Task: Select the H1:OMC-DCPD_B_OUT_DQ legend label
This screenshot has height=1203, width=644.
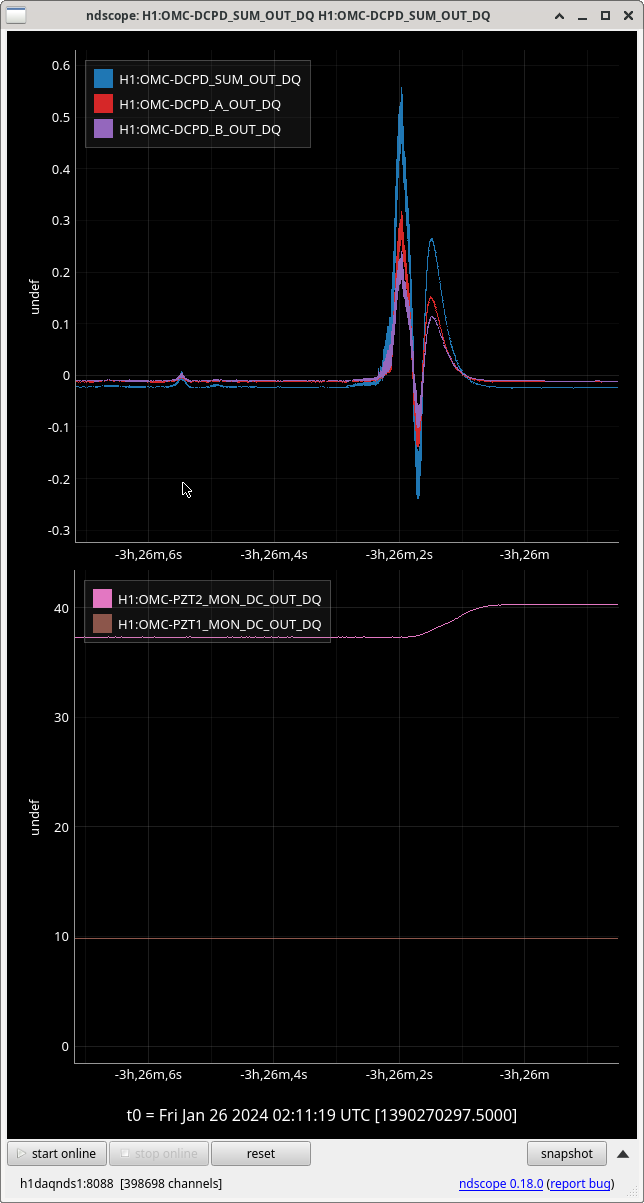Action: coord(200,129)
